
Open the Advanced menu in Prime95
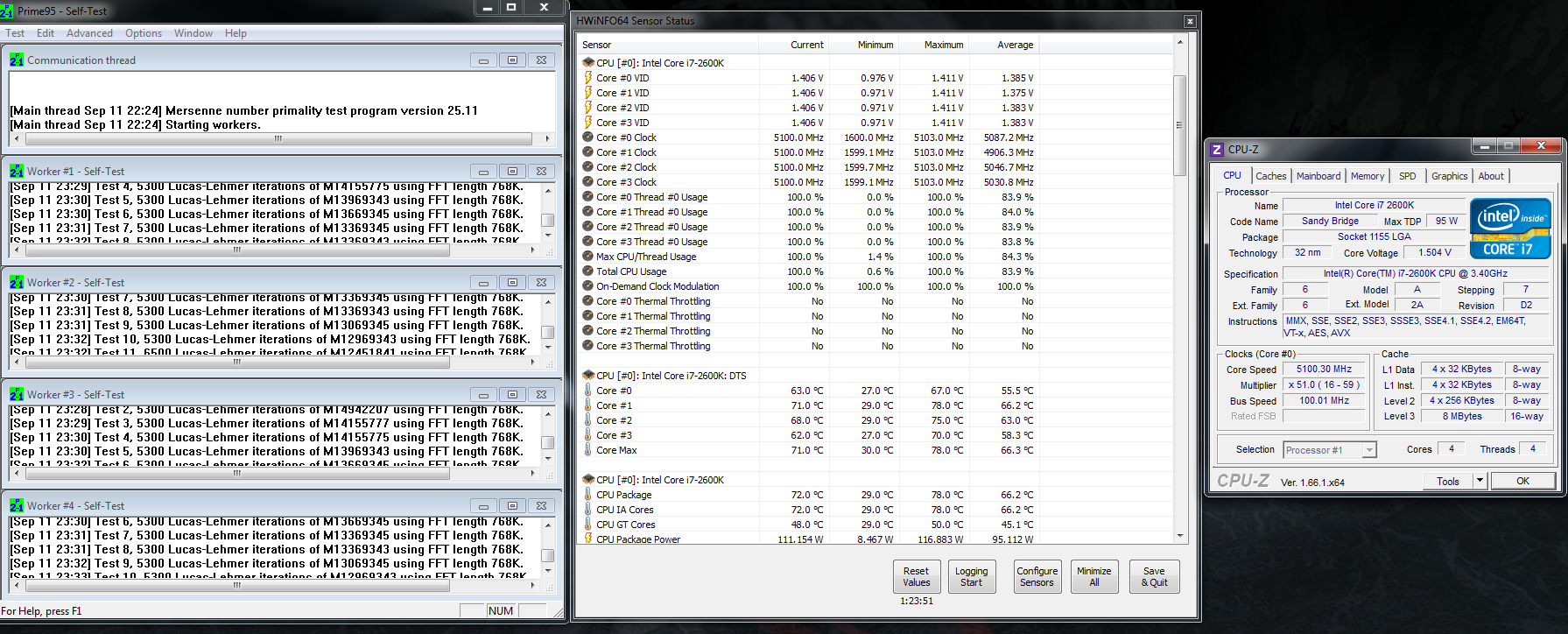(89, 33)
